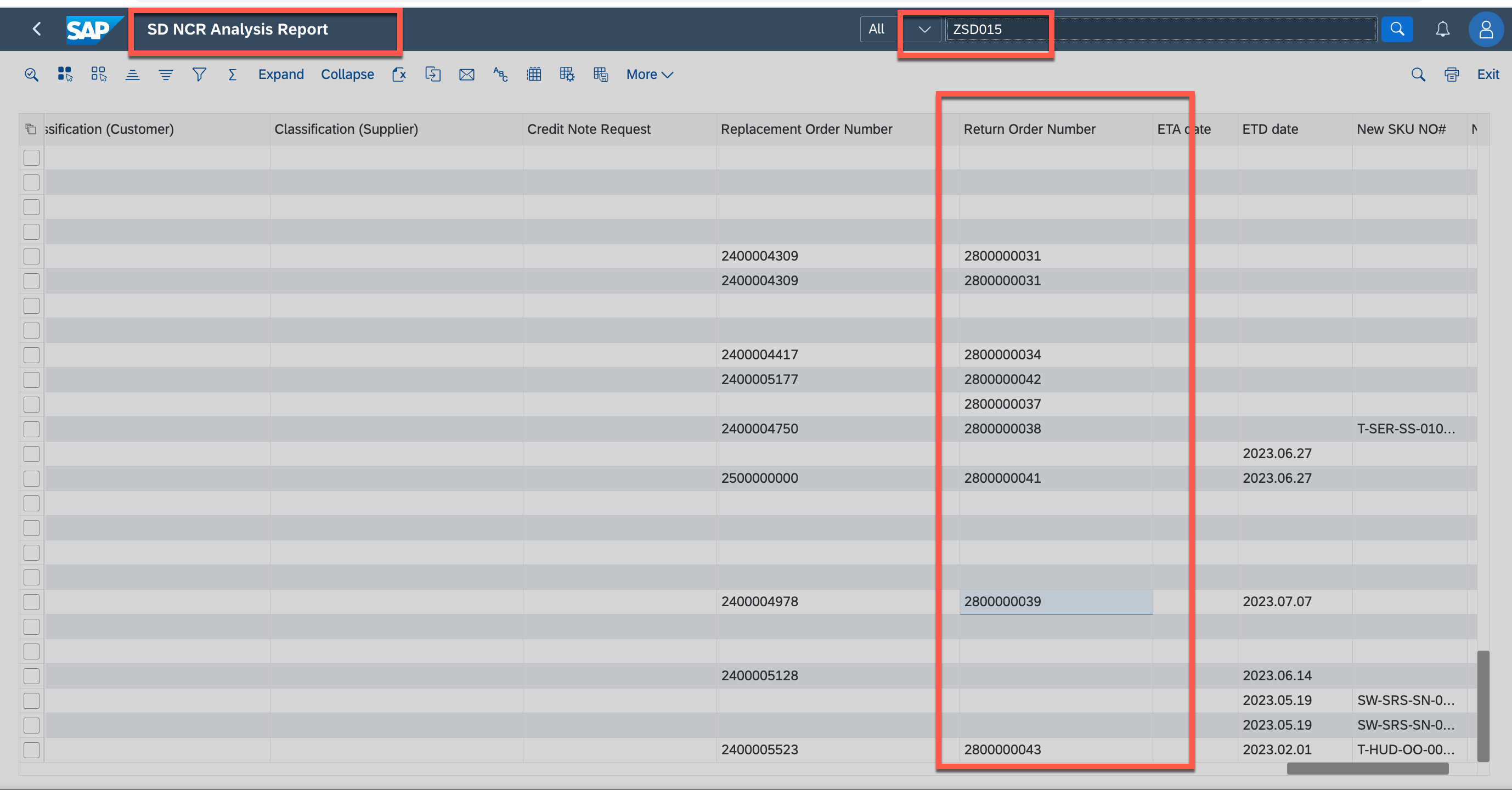This screenshot has width=1512, height=790.
Task: Click the select-all icon in table header corner
Action: tap(31, 129)
